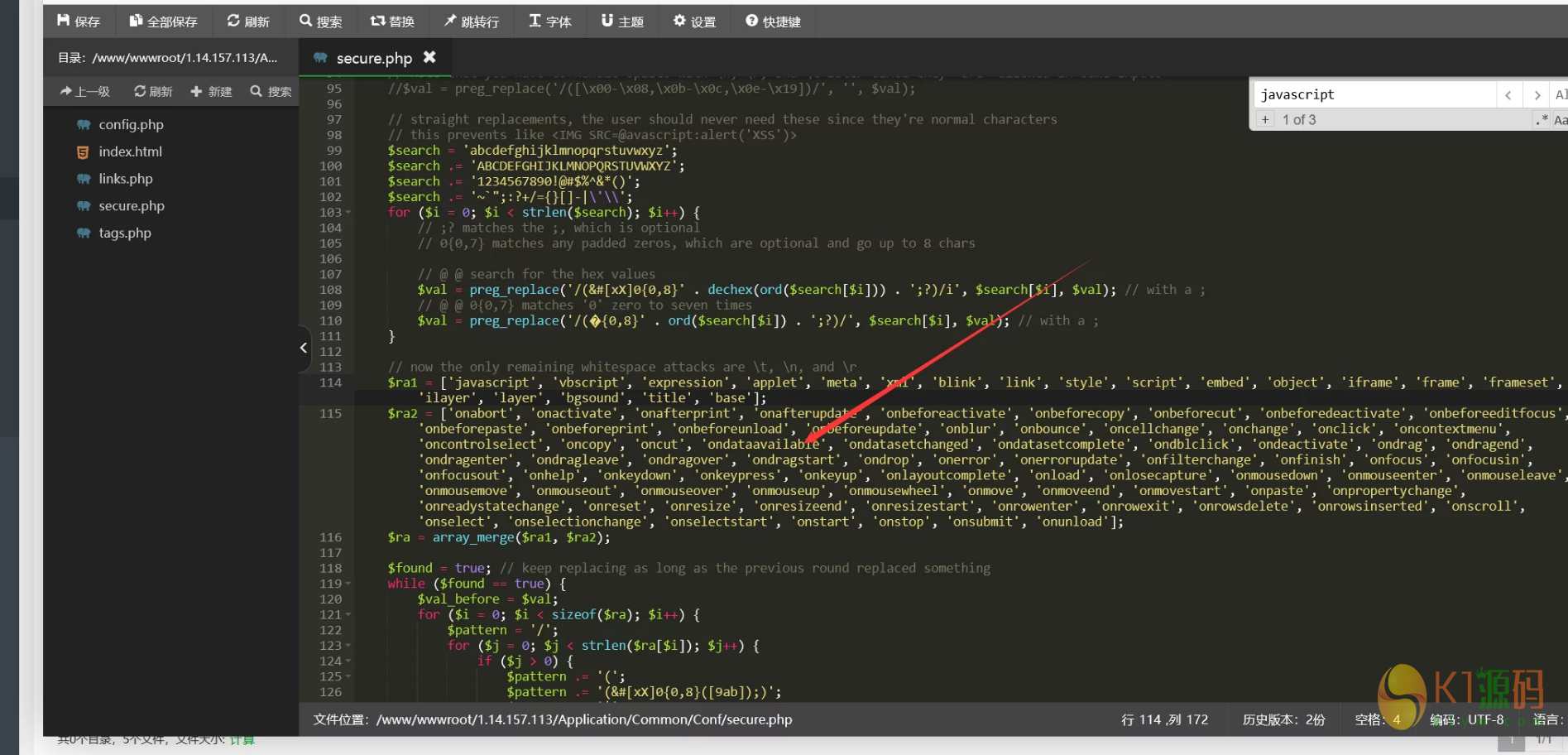1568x755 pixels.
Task: Open config.php from the file list
Action: pos(131,125)
